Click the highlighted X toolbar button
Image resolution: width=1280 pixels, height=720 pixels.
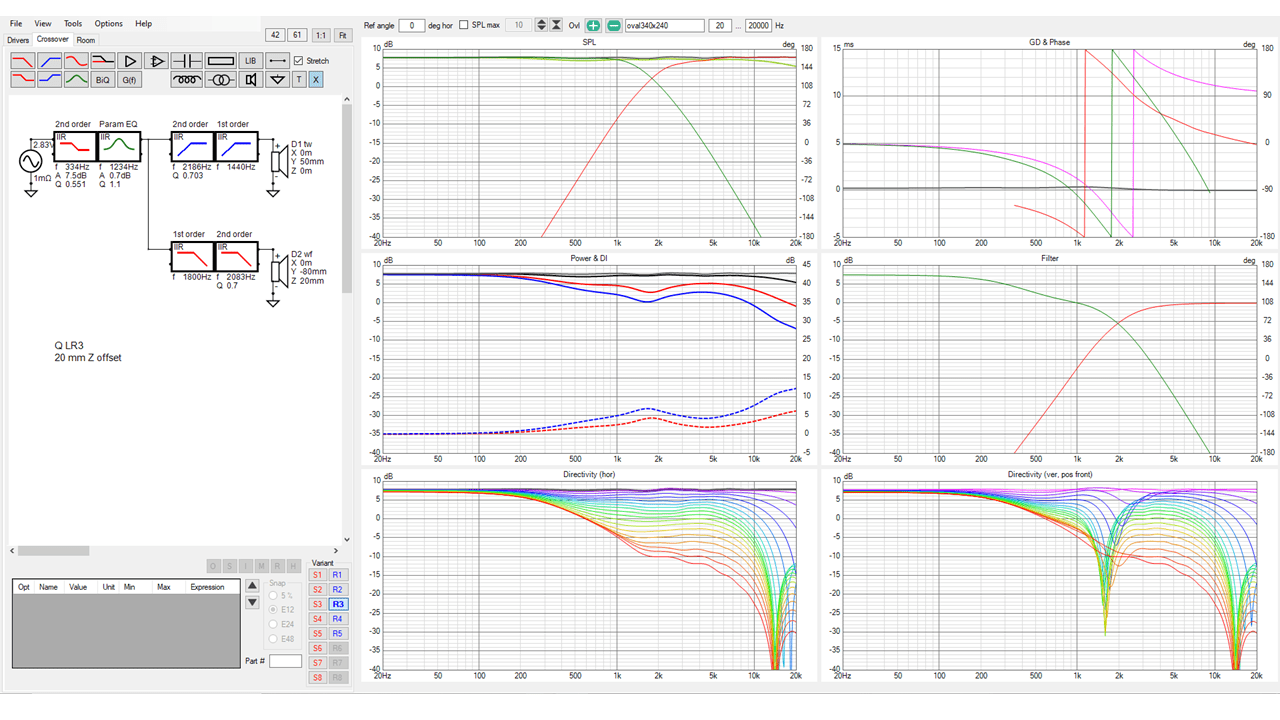coord(316,79)
